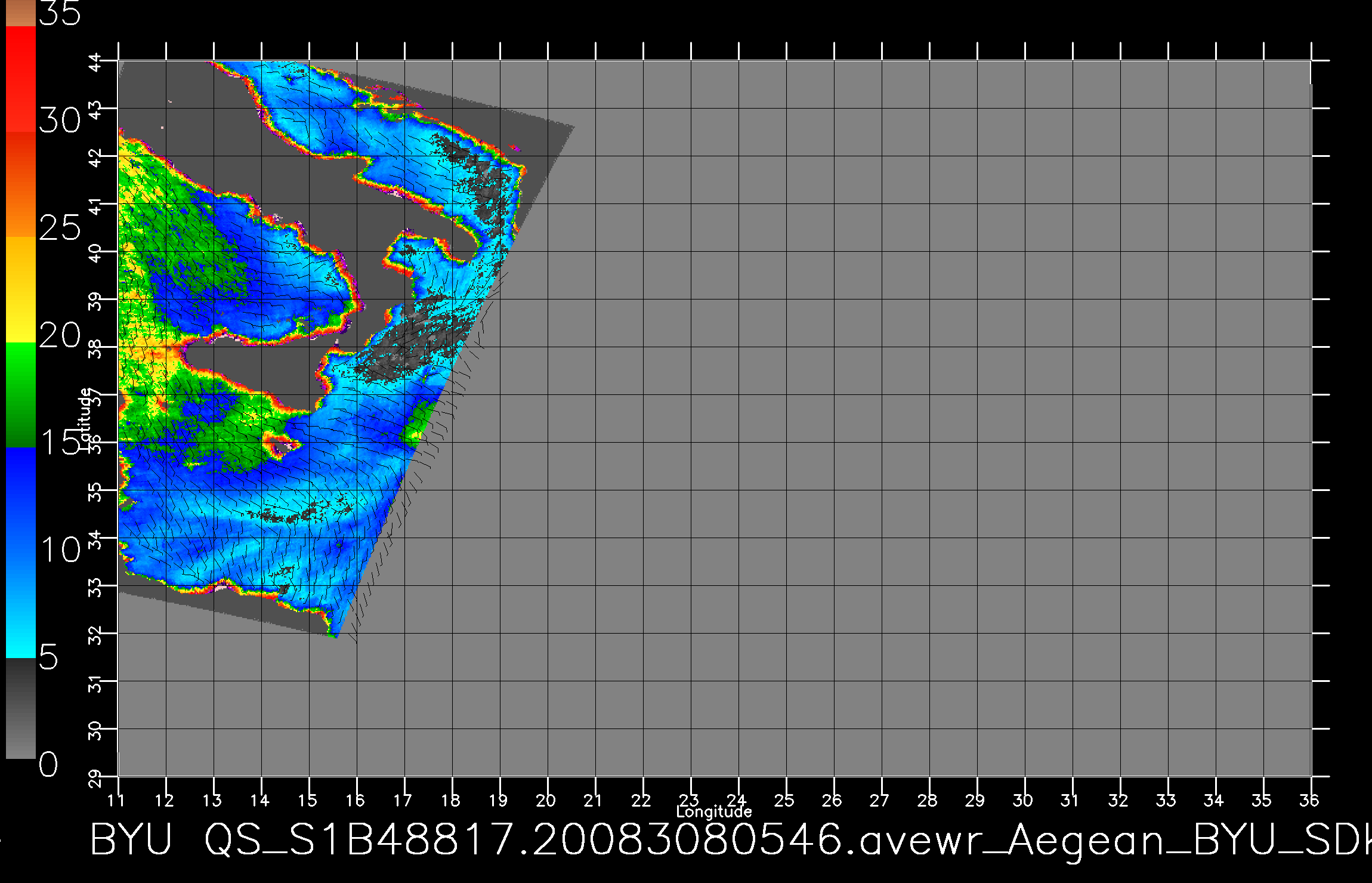Viewport: 1372px width, 883px height.
Task: Click the colorbar scale value 0
Action: (x=48, y=764)
